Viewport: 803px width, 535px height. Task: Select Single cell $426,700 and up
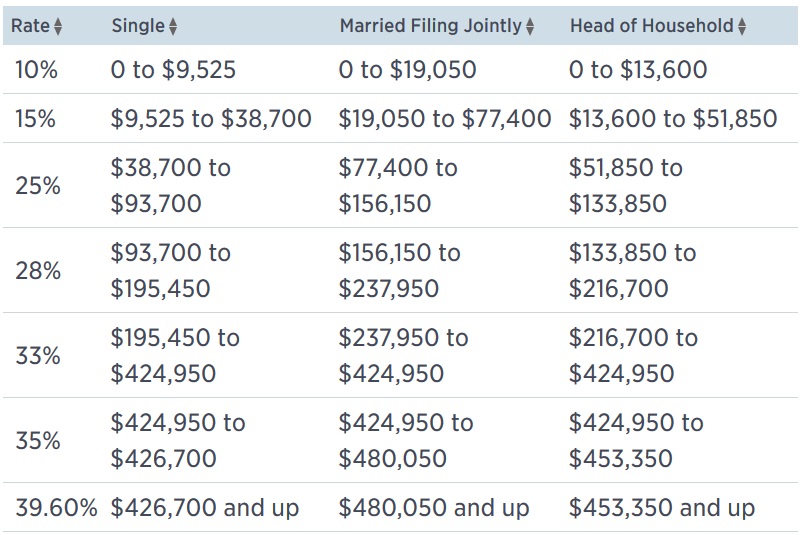tap(205, 508)
